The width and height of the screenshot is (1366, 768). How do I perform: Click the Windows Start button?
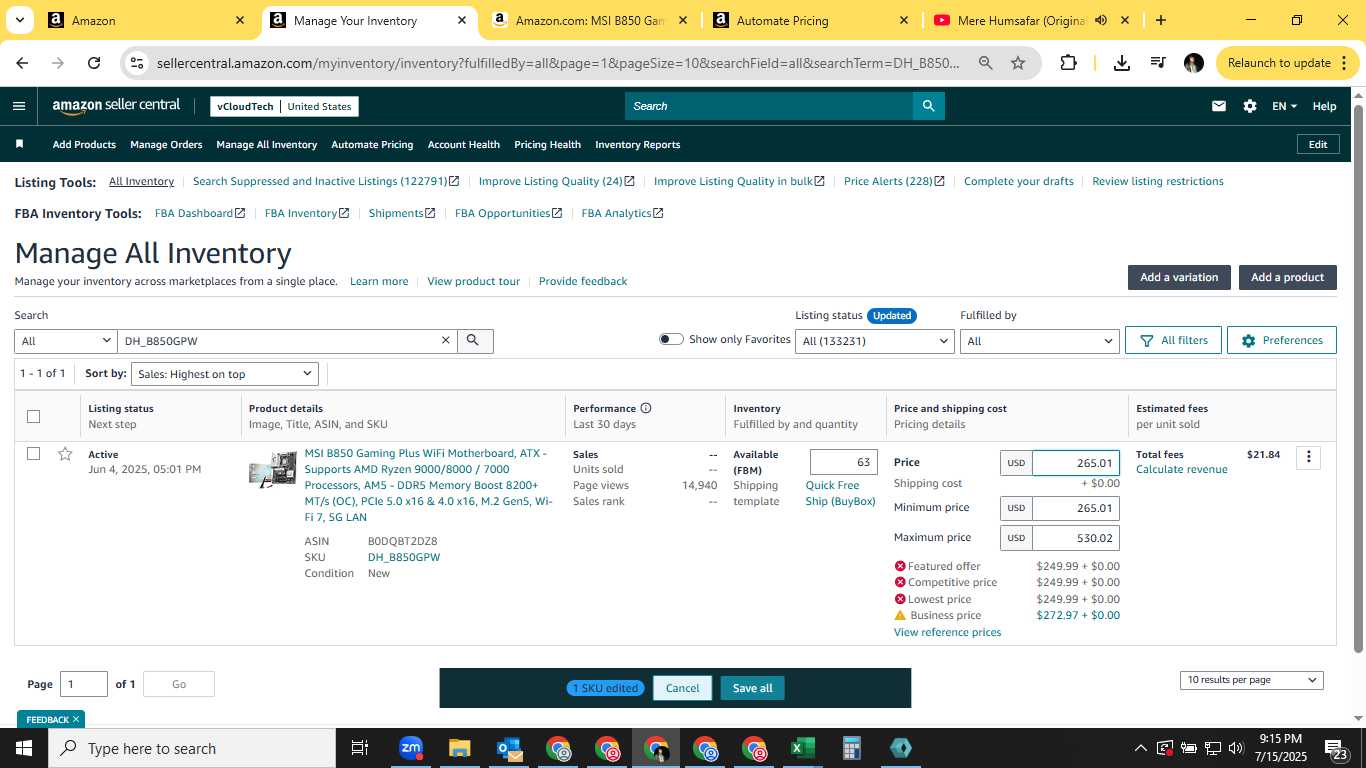23,748
